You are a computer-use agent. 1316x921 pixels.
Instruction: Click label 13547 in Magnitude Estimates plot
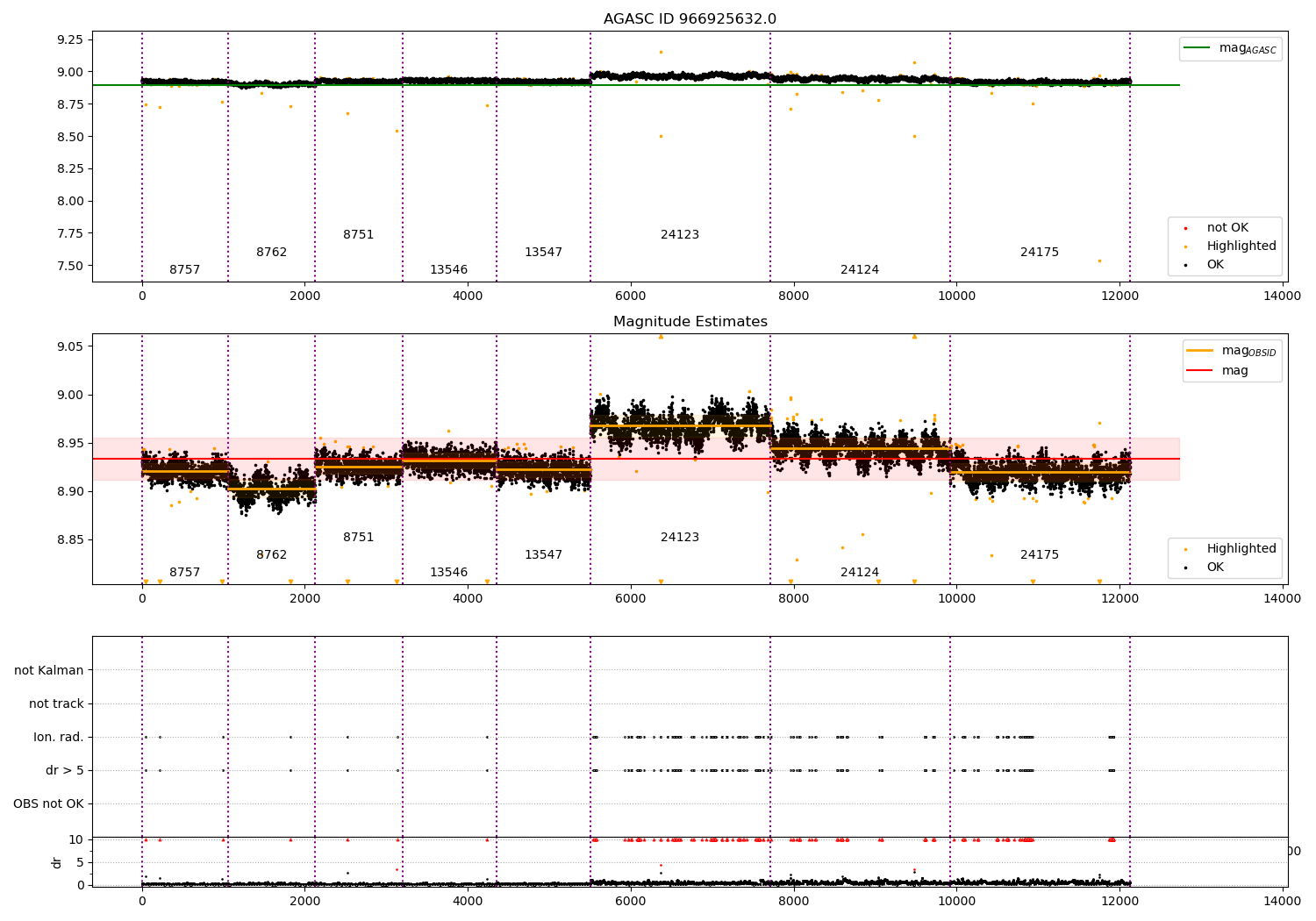click(x=544, y=555)
